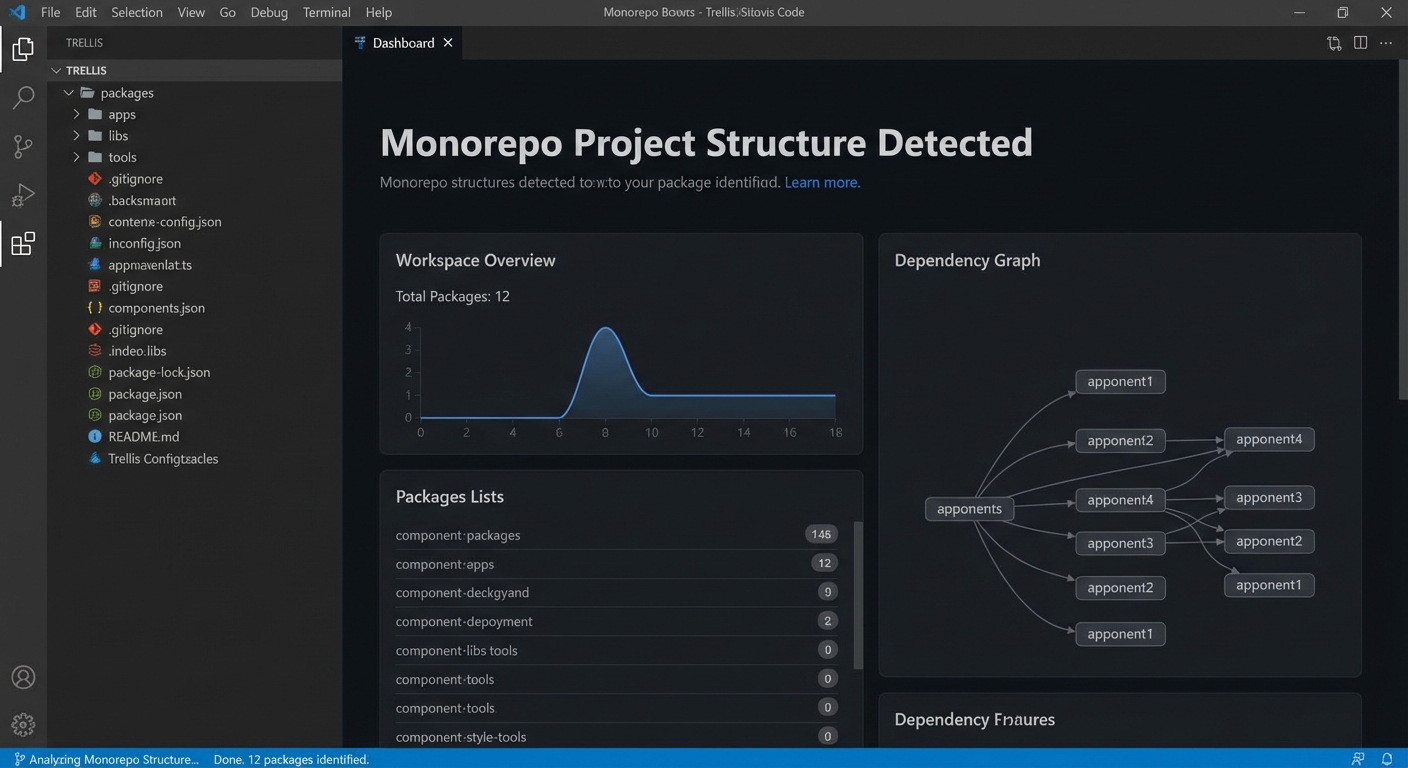Screen dimensions: 1408x768
Task: Open the Explorer view in activity bar
Action: point(23,48)
